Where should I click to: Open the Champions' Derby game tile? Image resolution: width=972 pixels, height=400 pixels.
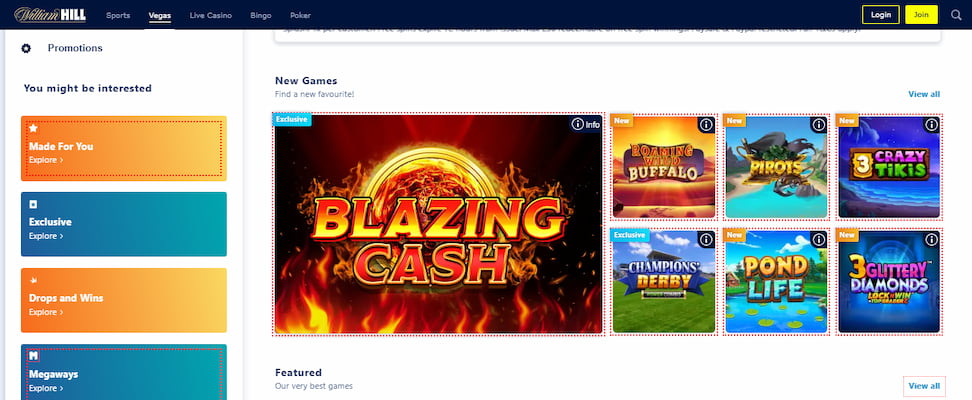(x=664, y=281)
